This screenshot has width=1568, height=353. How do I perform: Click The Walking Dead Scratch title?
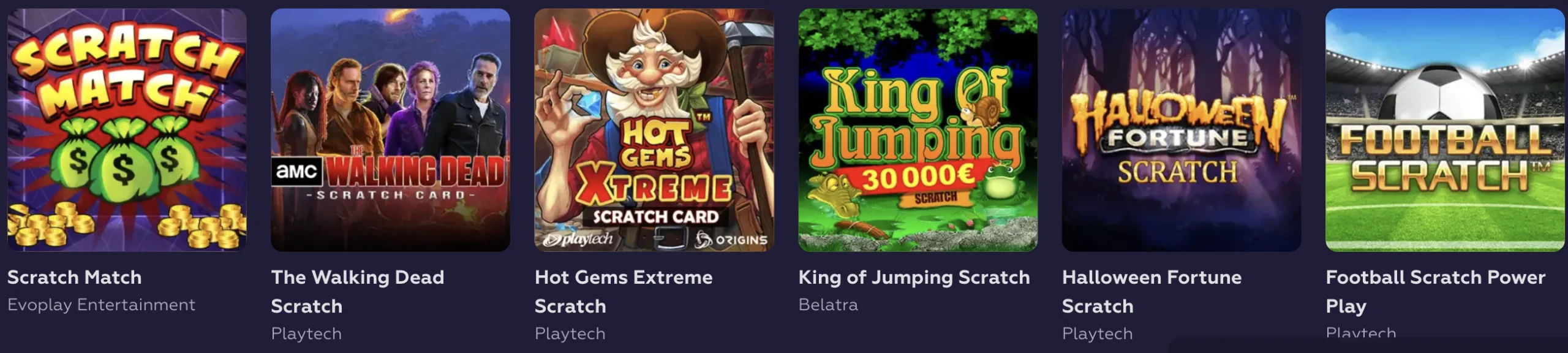click(358, 292)
